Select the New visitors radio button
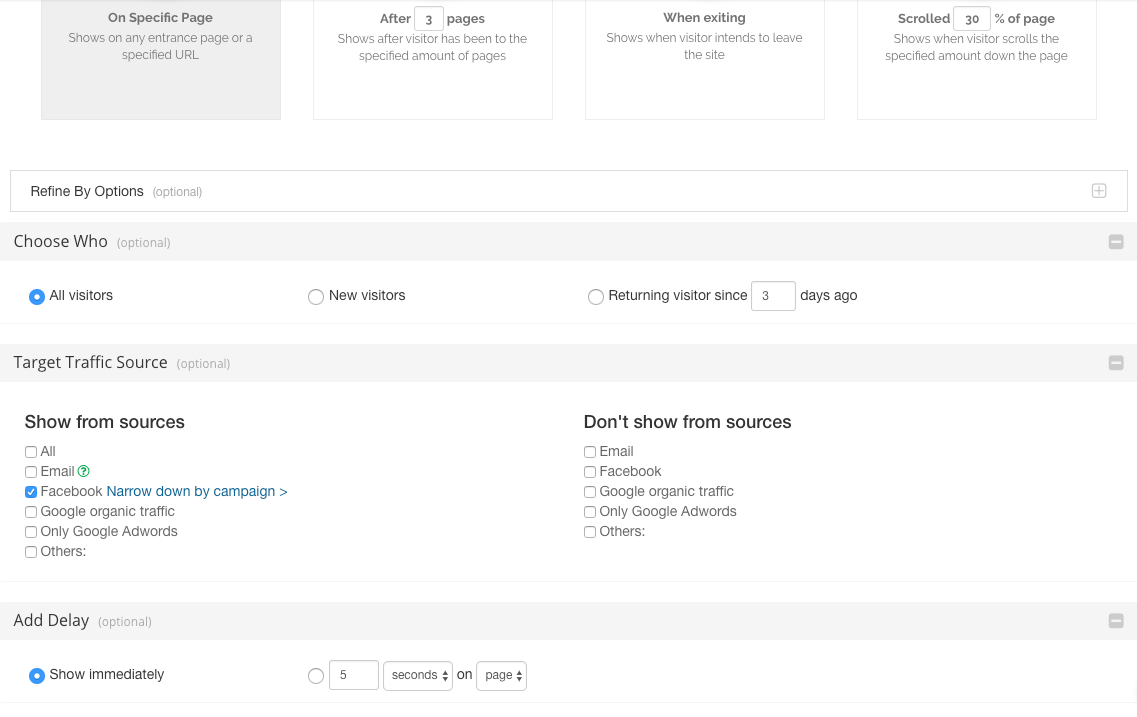Viewport: 1137px width, 717px height. (316, 296)
